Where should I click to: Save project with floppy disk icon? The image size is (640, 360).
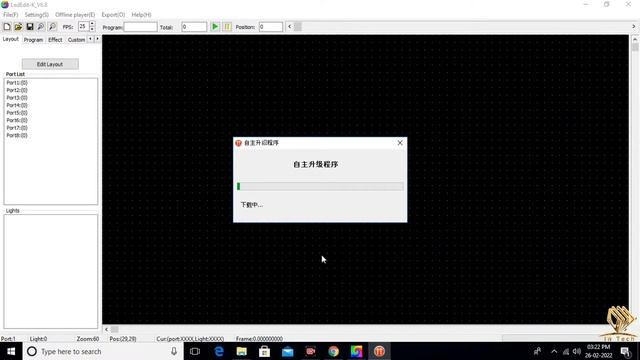(x=30, y=27)
